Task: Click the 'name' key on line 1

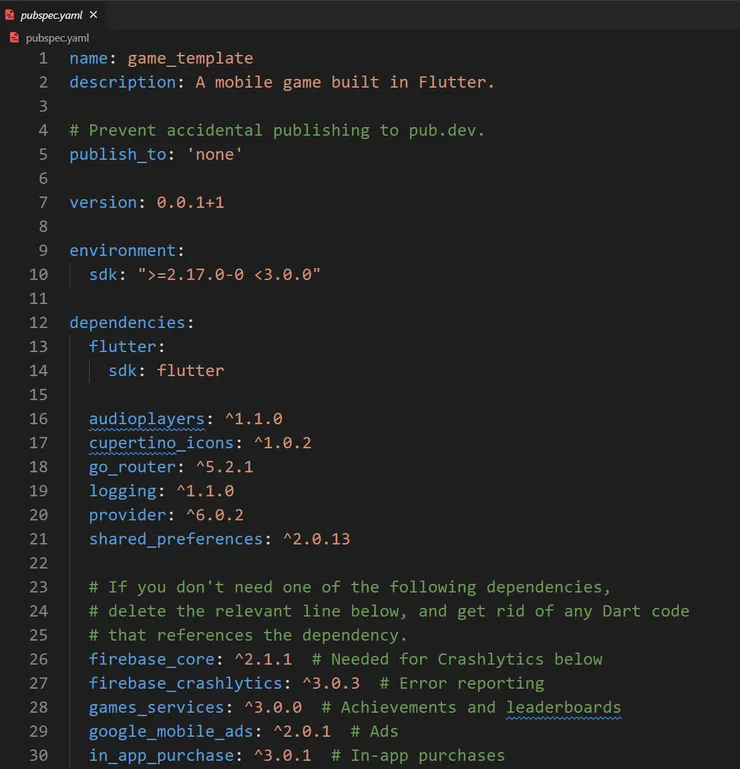Action: (88, 58)
